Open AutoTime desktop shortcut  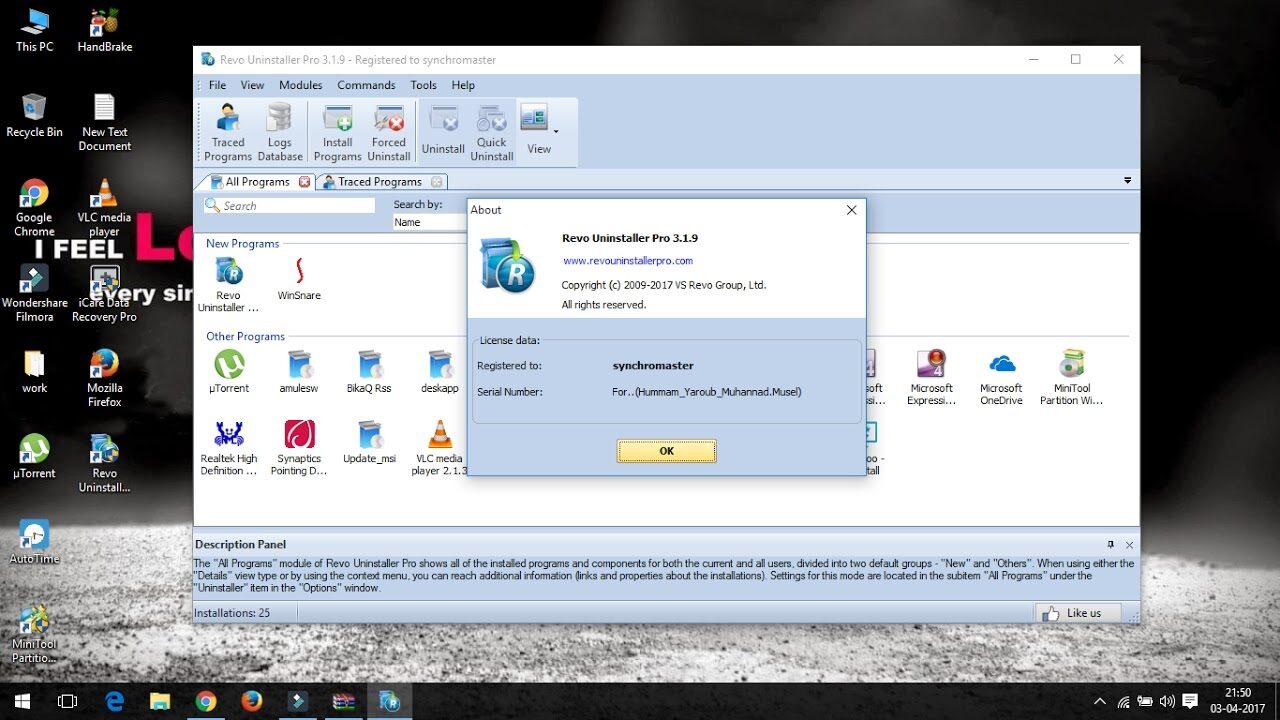coord(34,542)
